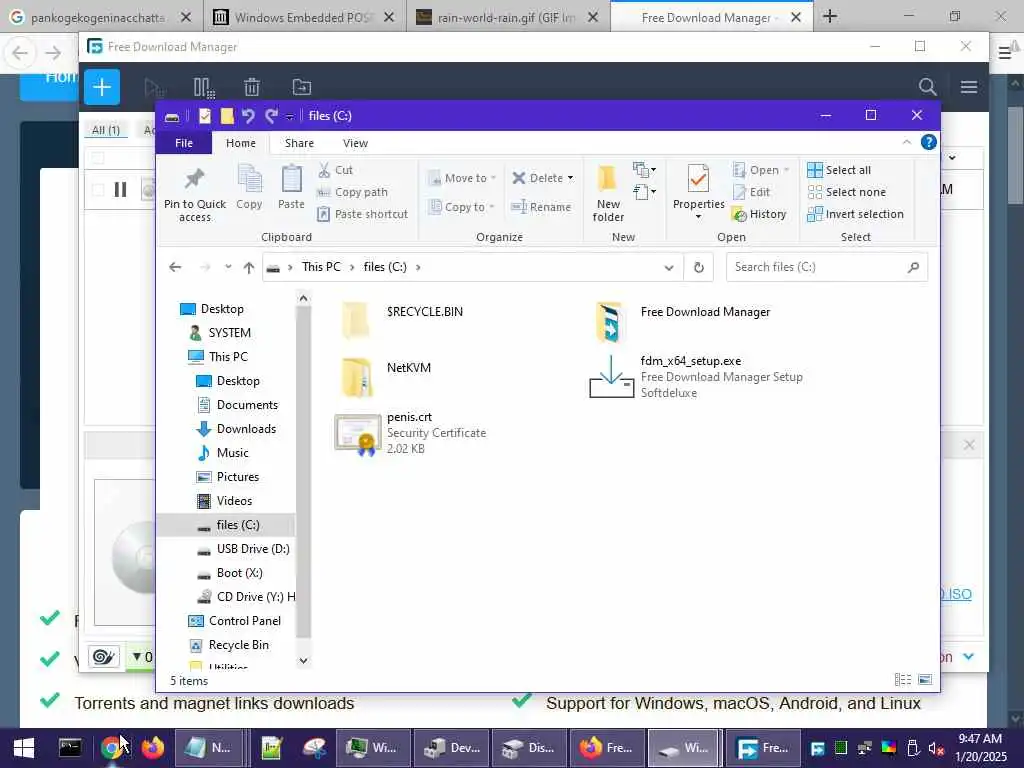Open Explorer help question mark icon
The image size is (1024, 768).
(x=929, y=142)
